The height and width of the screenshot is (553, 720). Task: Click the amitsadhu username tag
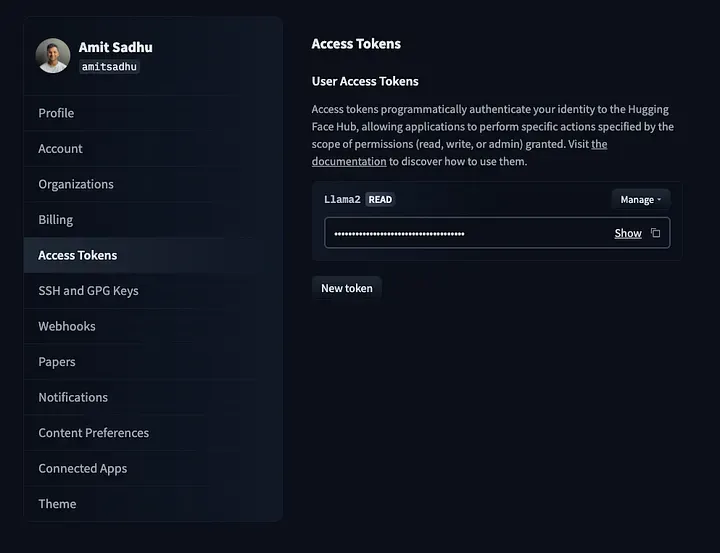tap(109, 67)
